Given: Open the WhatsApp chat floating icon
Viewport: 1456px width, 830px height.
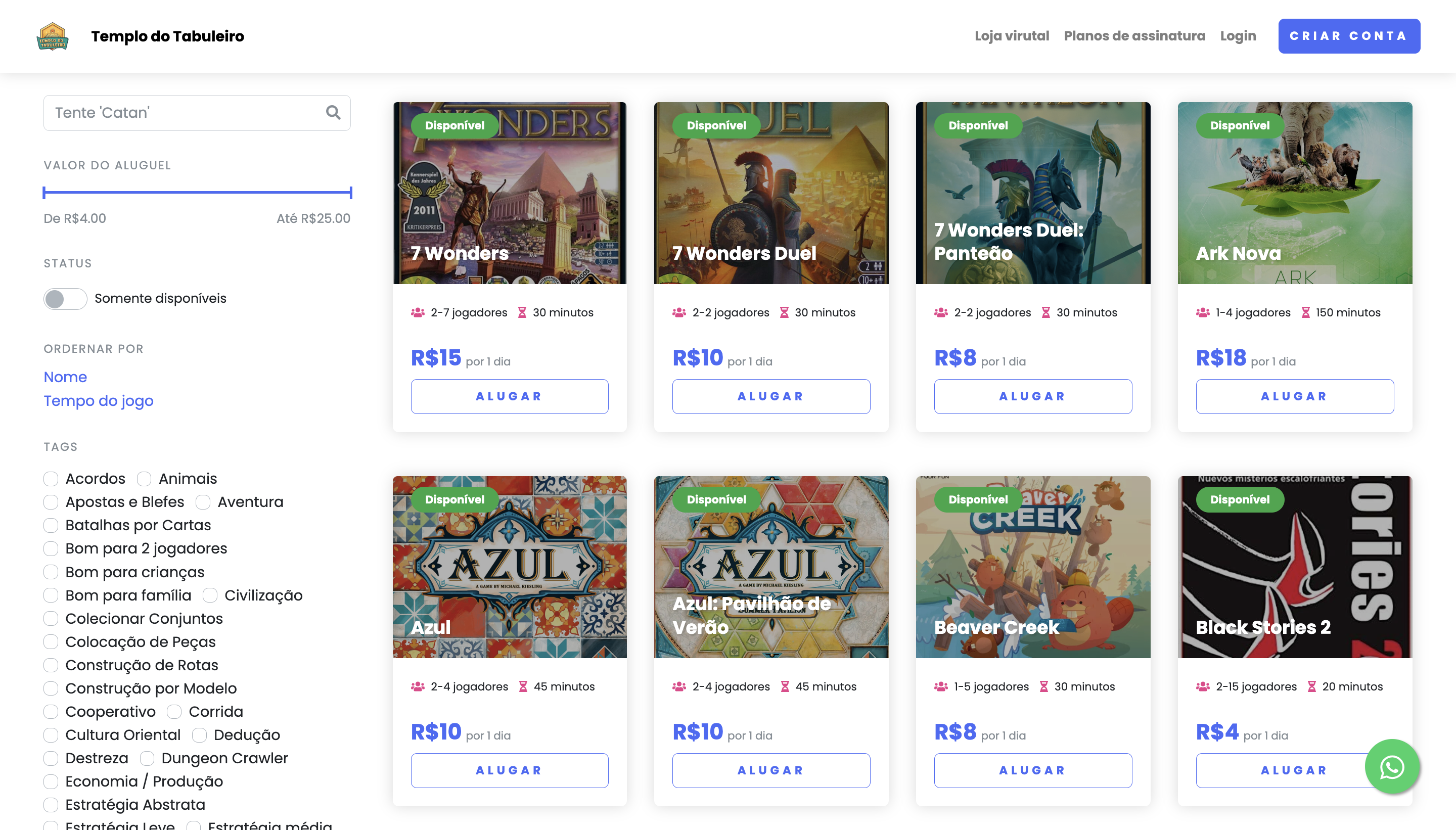Looking at the screenshot, I should pos(1392,767).
